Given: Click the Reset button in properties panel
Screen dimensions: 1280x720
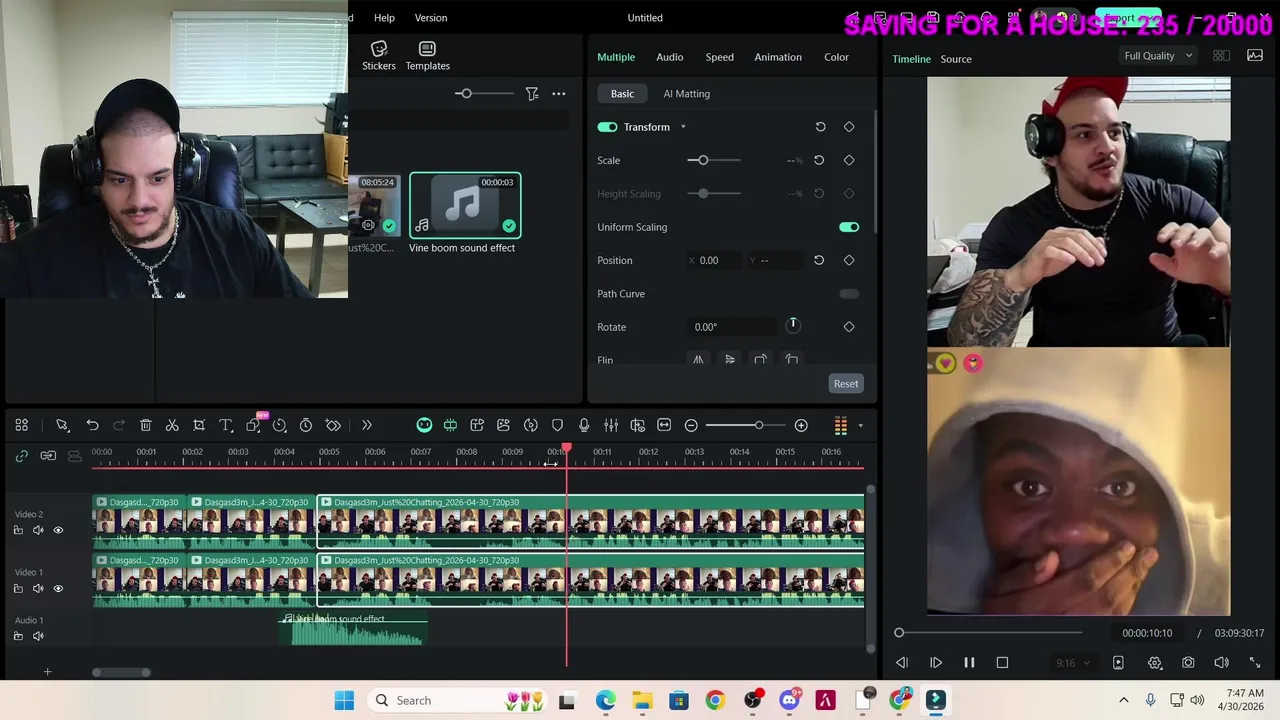Looking at the screenshot, I should point(846,384).
